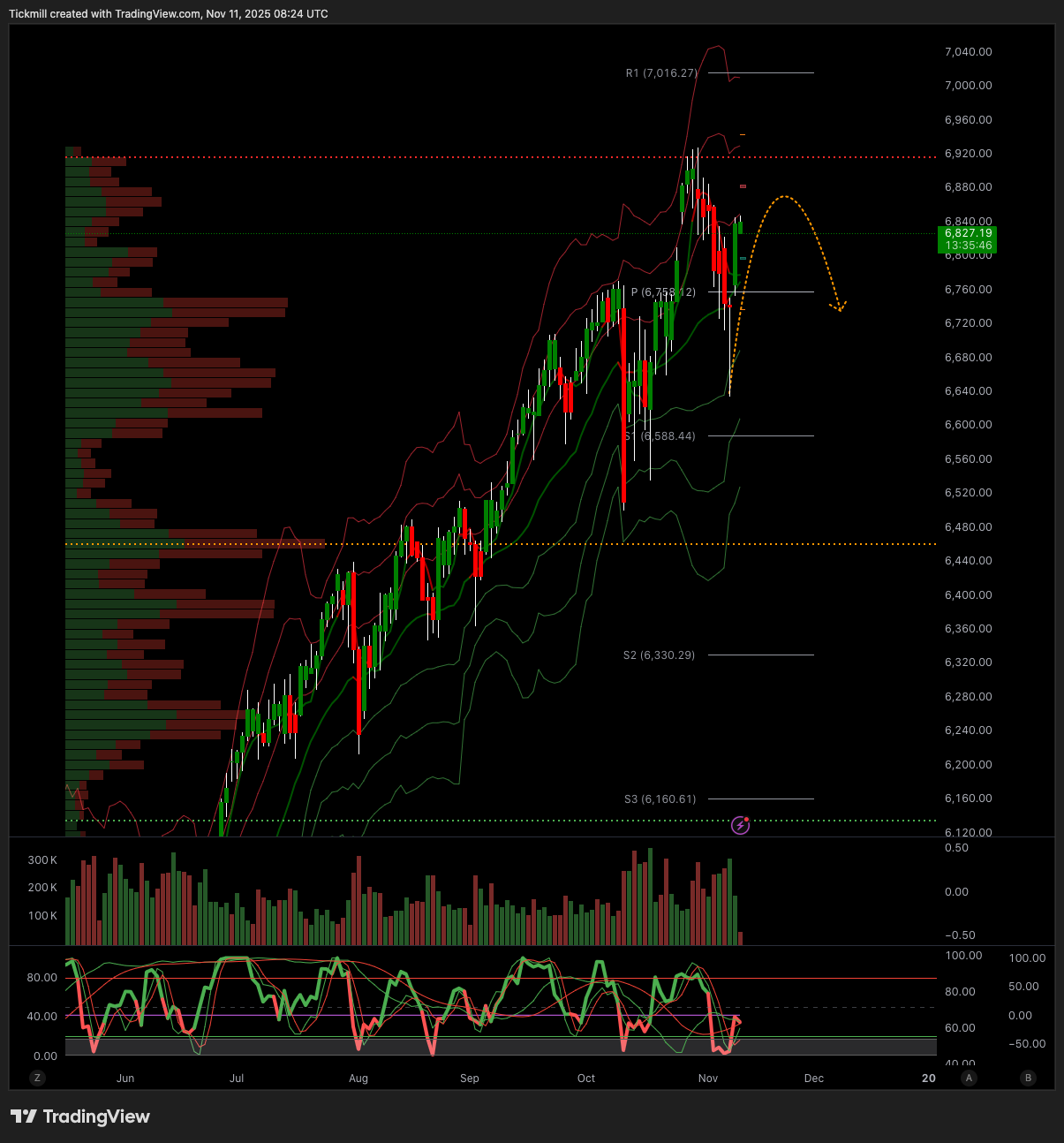The width and height of the screenshot is (1064, 1143).
Task: Click the TradingView logo
Action: (x=80, y=1117)
